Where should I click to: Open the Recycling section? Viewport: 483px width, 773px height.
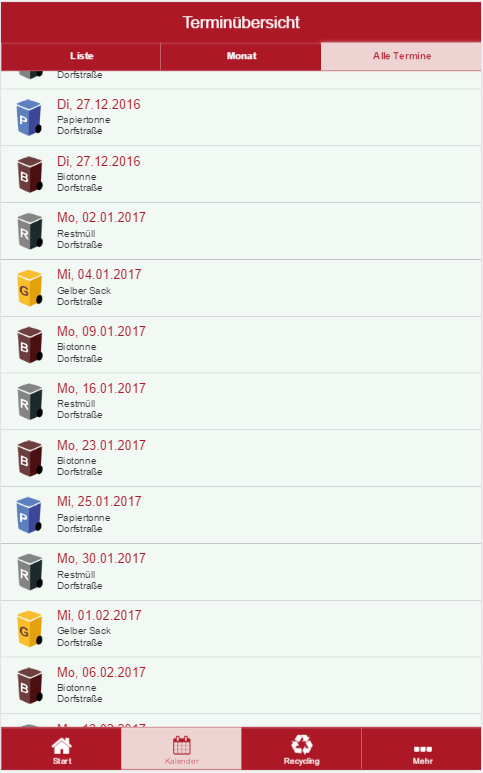click(x=301, y=744)
